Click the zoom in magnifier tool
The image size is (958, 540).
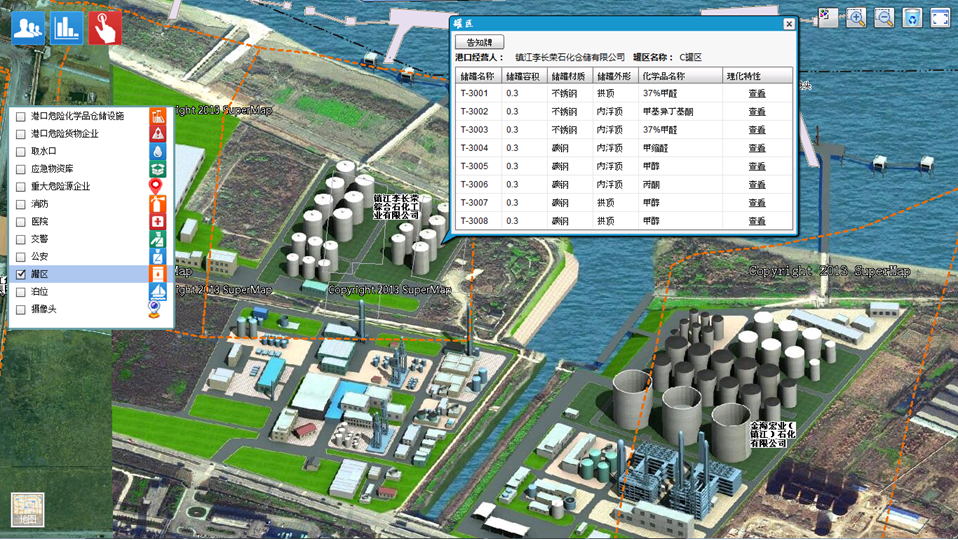[856, 17]
